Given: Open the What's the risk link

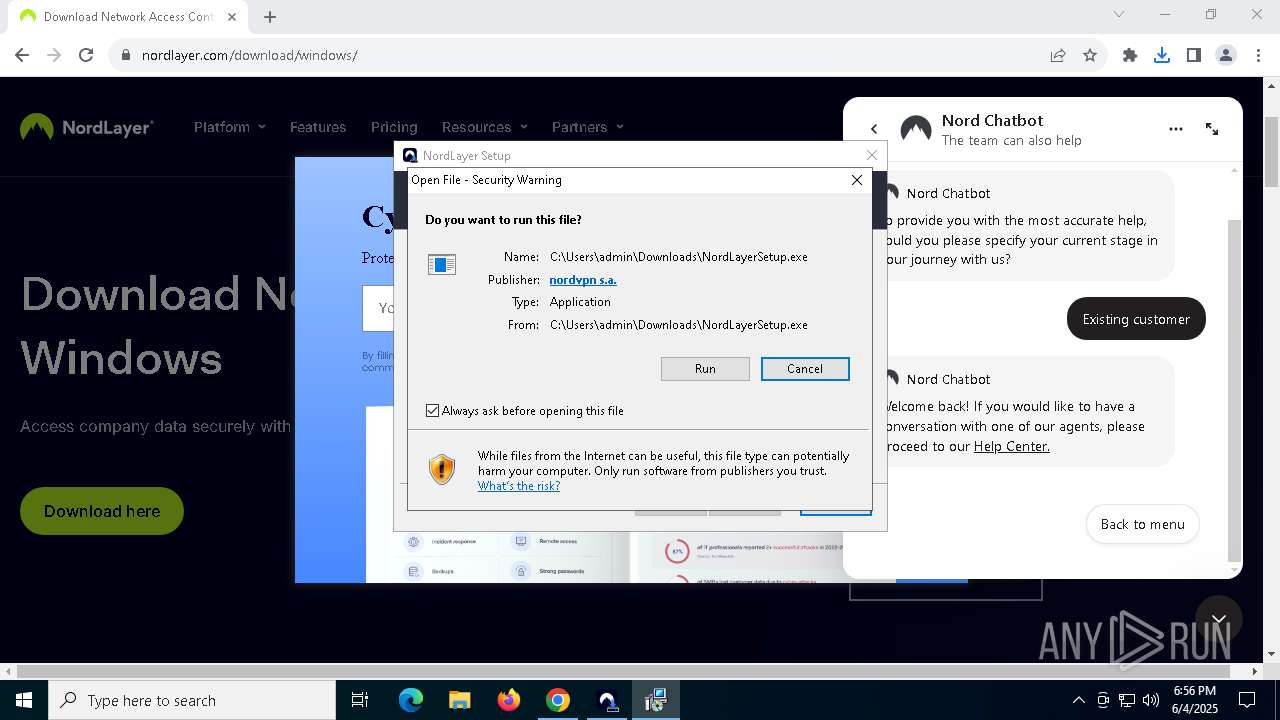Looking at the screenshot, I should [519, 486].
